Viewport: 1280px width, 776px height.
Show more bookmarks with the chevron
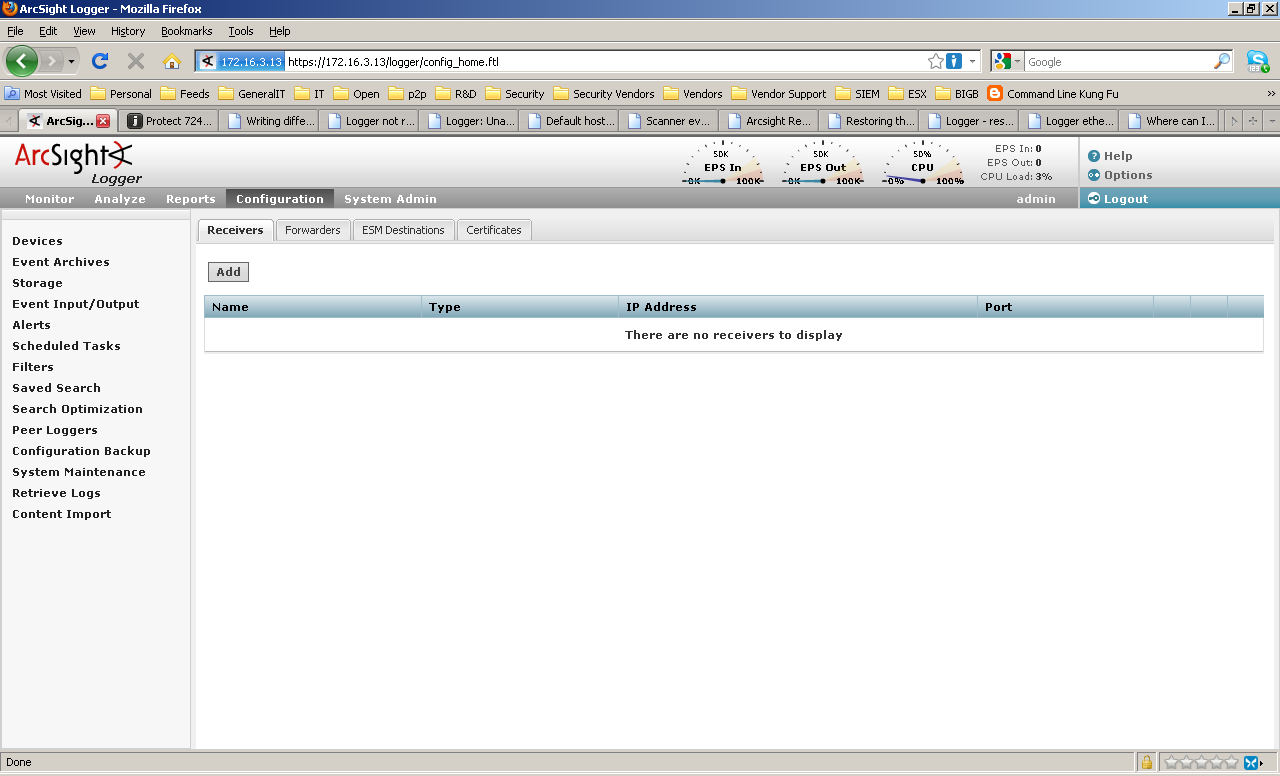pos(1271,94)
